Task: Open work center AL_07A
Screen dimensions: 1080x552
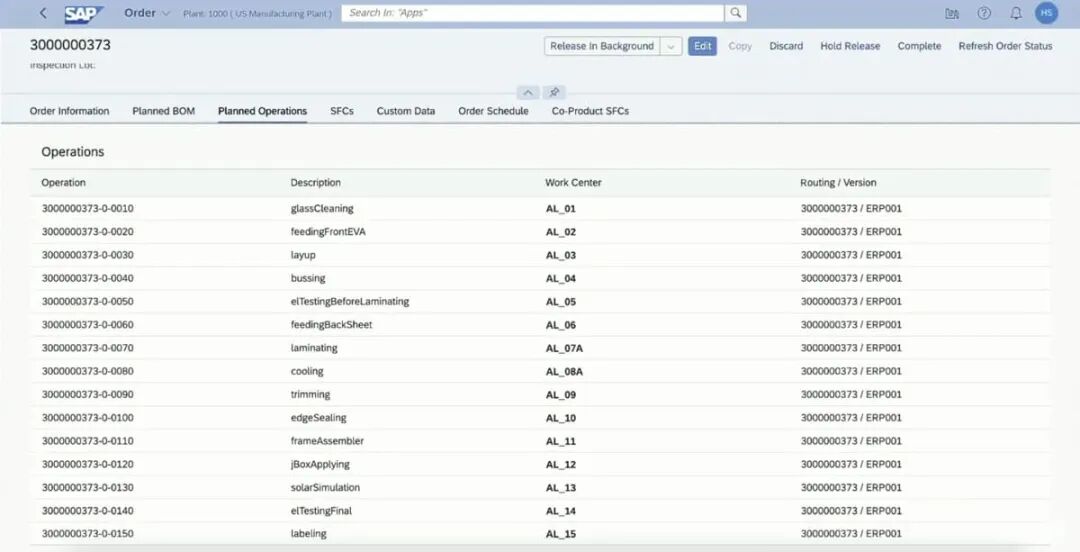Action: [564, 349]
